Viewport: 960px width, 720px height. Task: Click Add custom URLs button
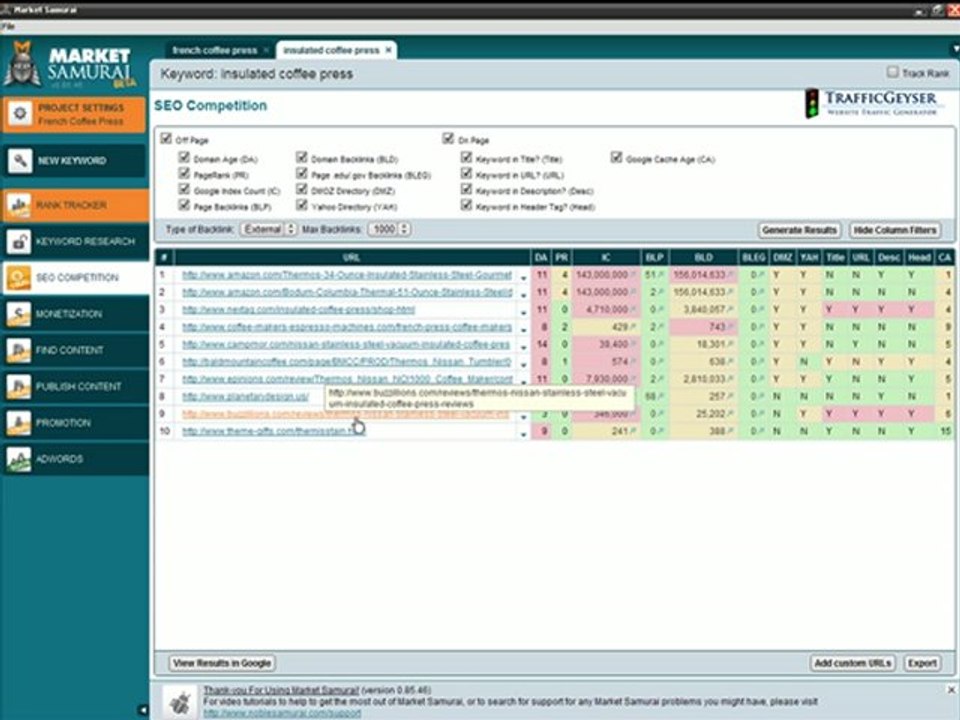[x=853, y=663]
